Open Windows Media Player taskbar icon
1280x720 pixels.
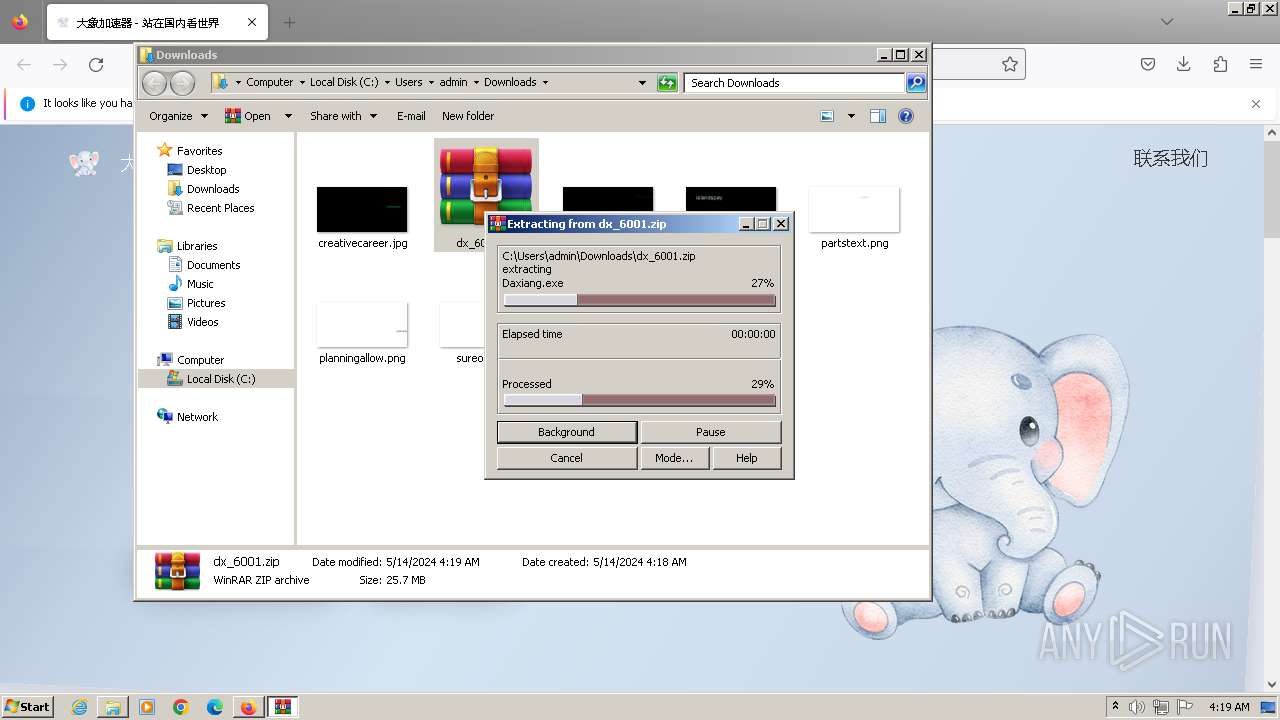pos(147,707)
